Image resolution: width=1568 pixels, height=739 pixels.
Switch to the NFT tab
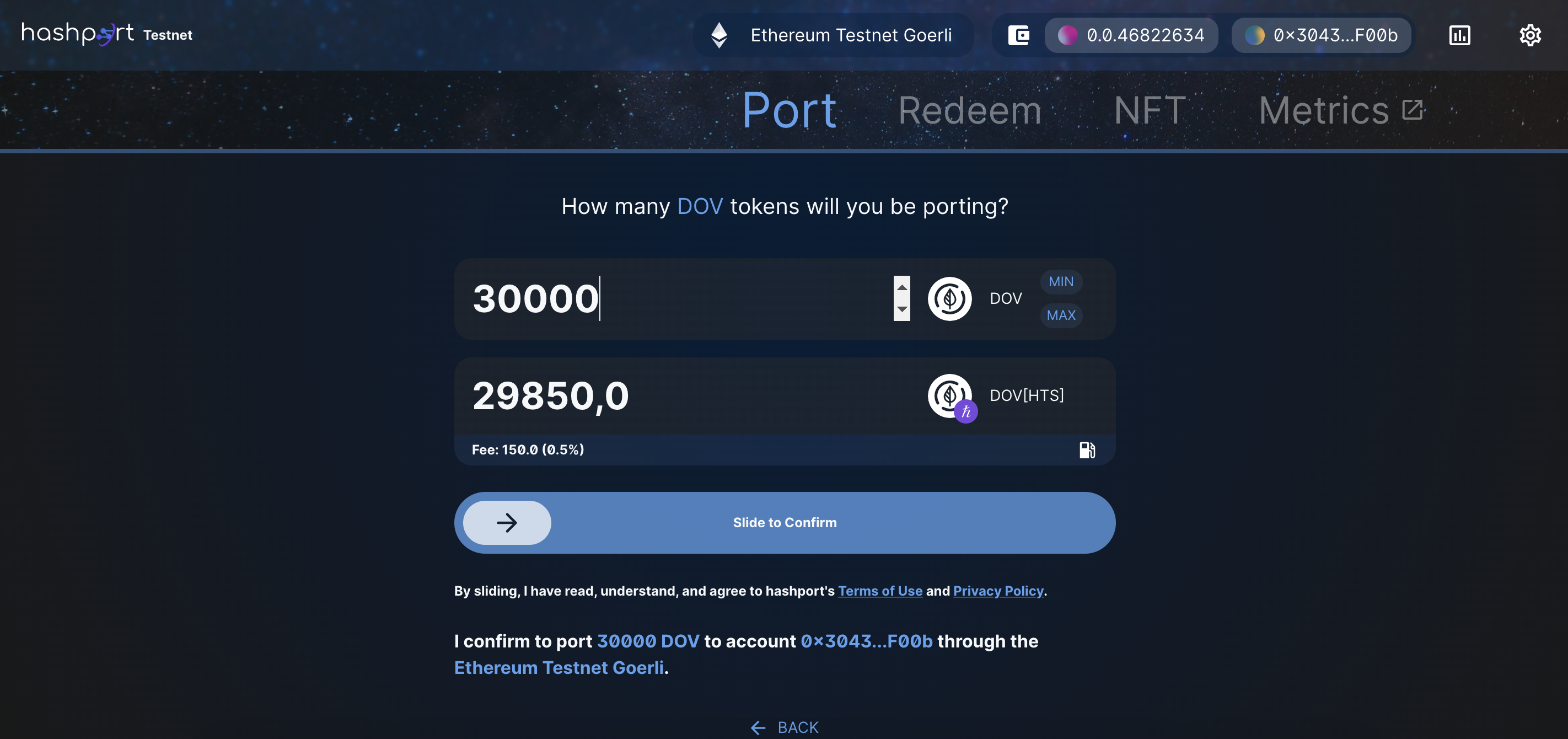pos(1150,111)
